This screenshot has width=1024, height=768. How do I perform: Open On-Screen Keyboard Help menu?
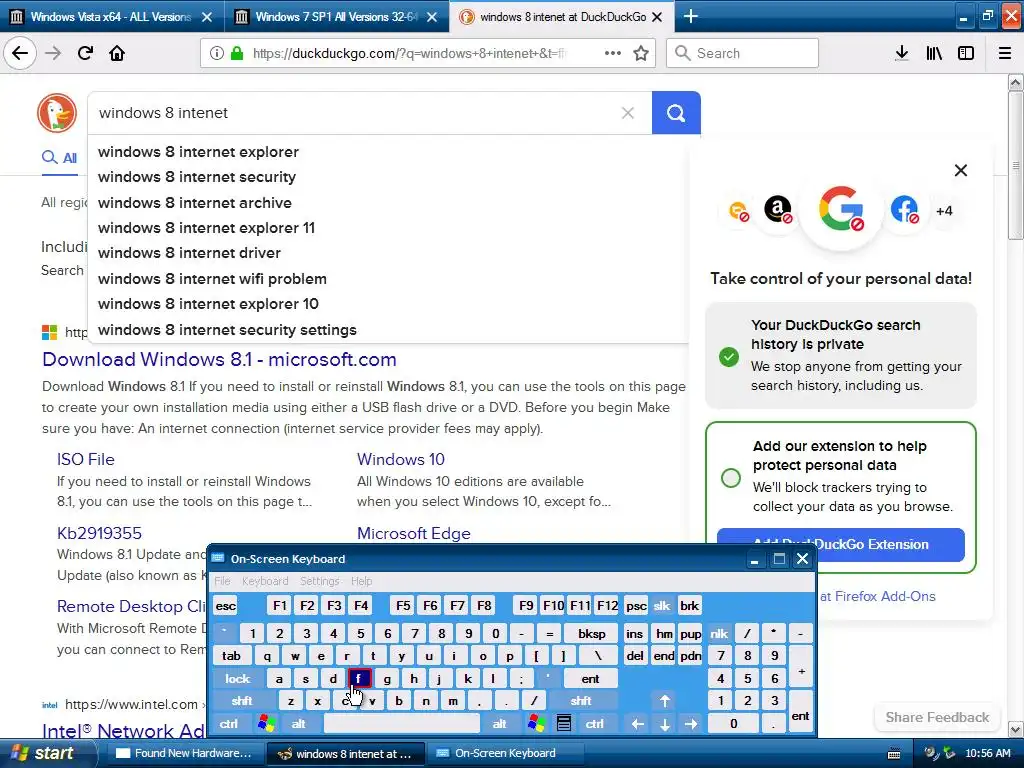click(361, 581)
